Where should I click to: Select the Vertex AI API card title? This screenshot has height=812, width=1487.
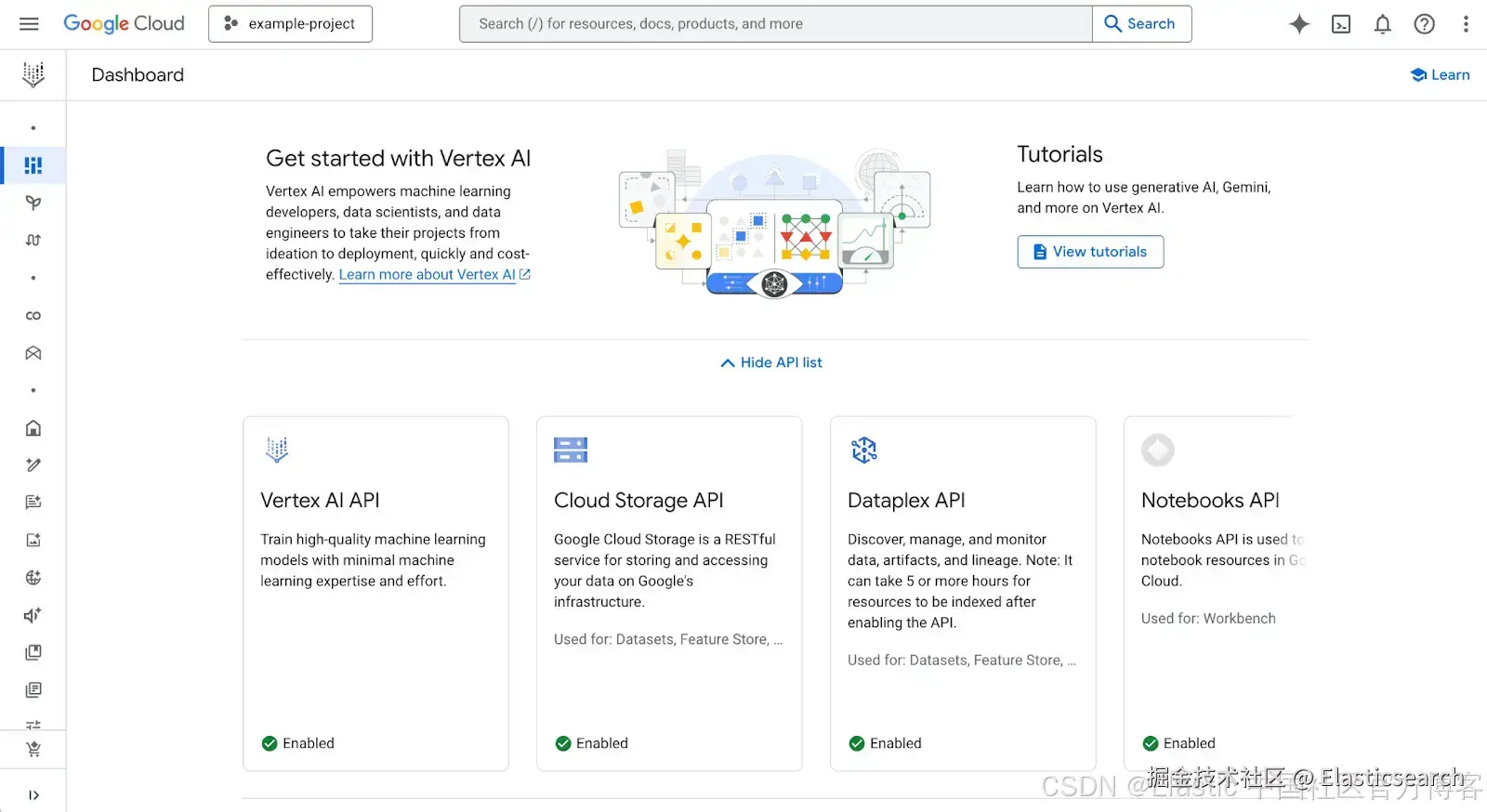(320, 501)
